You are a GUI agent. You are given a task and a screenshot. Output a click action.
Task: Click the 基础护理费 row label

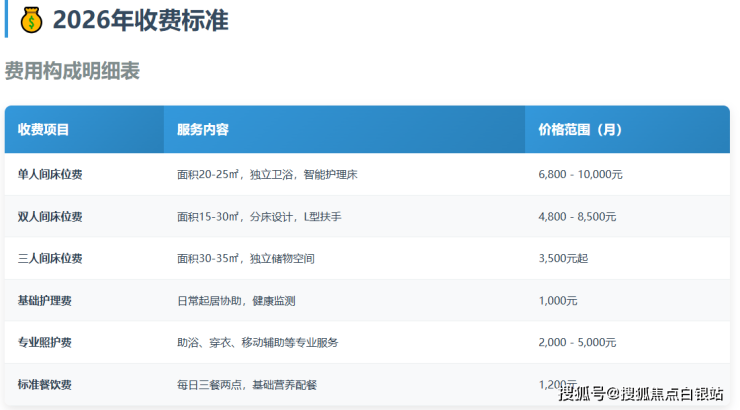pyautogui.click(x=44, y=300)
